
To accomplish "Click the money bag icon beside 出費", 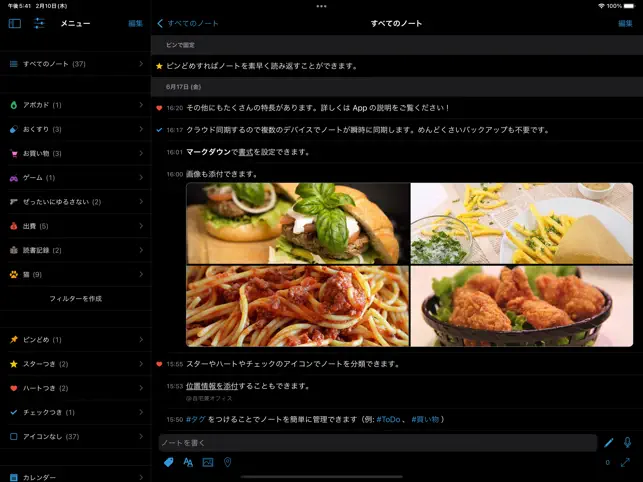I will pyautogui.click(x=14, y=226).
